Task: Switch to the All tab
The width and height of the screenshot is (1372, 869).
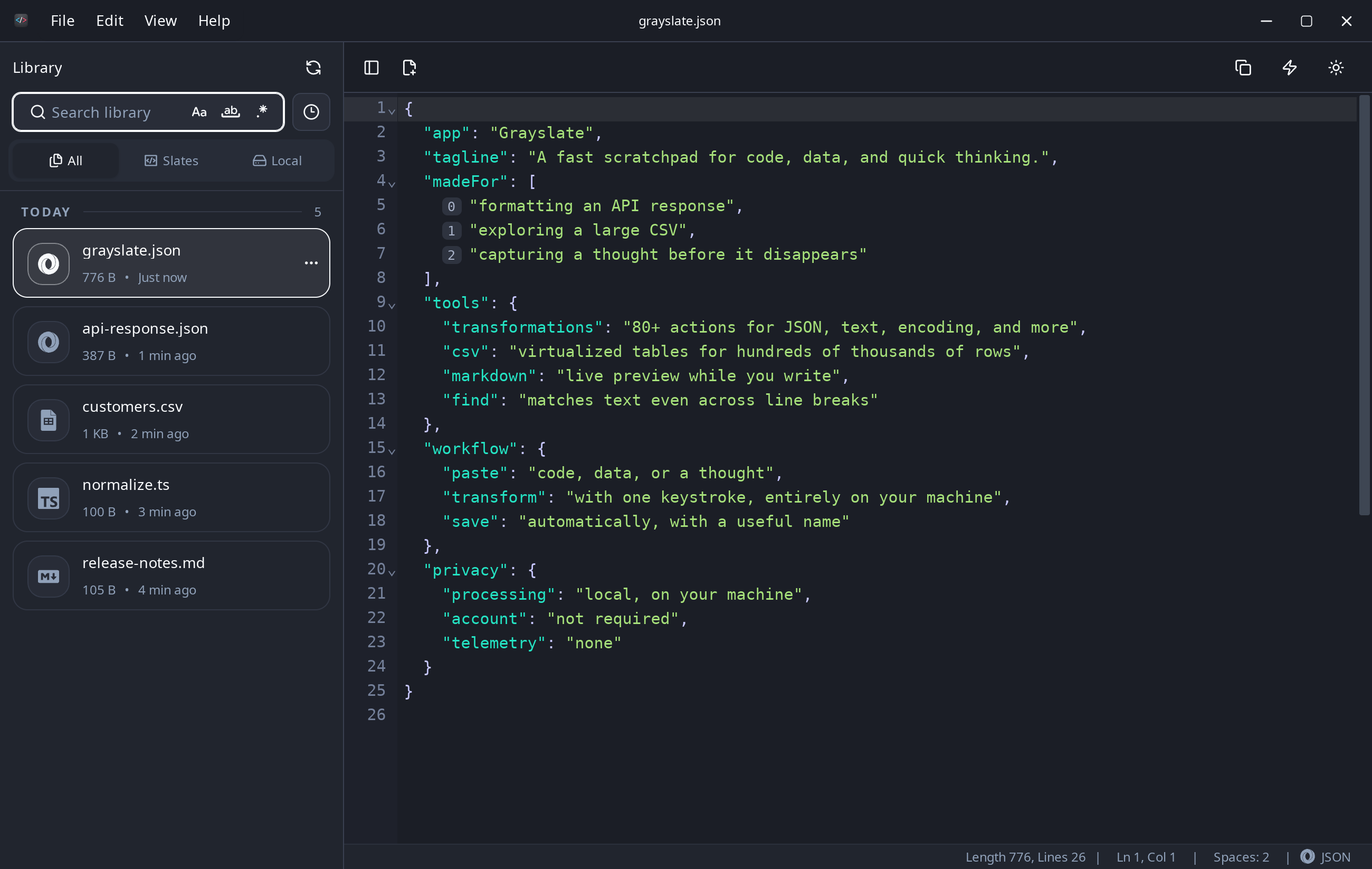Action: pyautogui.click(x=65, y=161)
